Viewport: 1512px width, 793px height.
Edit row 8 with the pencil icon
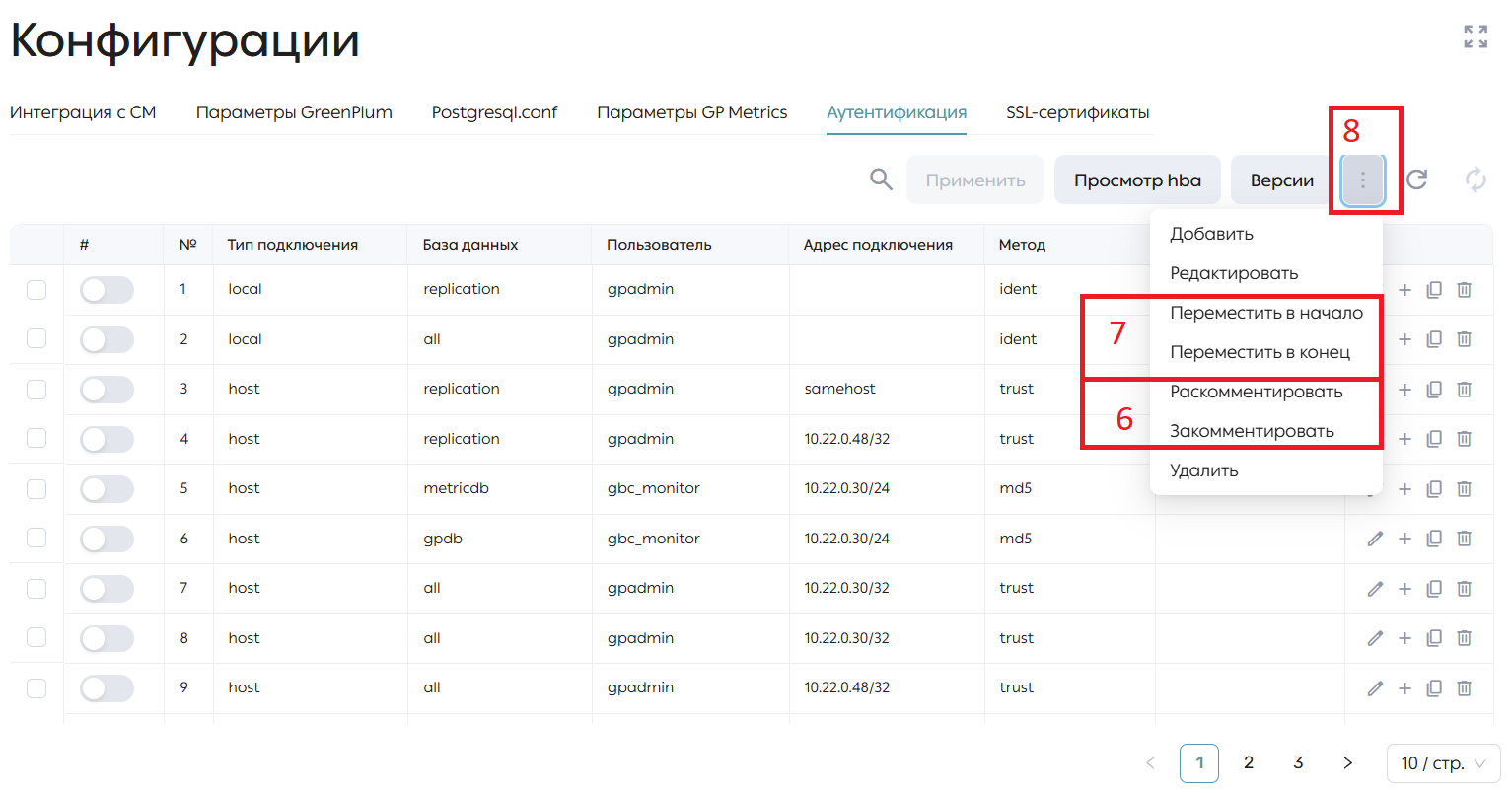point(1375,638)
